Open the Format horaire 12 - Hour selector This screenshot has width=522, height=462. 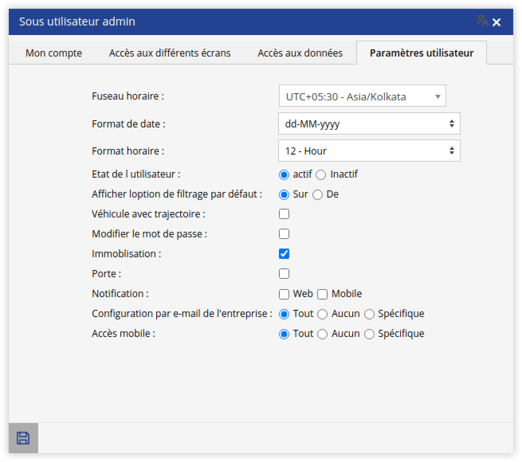click(x=369, y=151)
